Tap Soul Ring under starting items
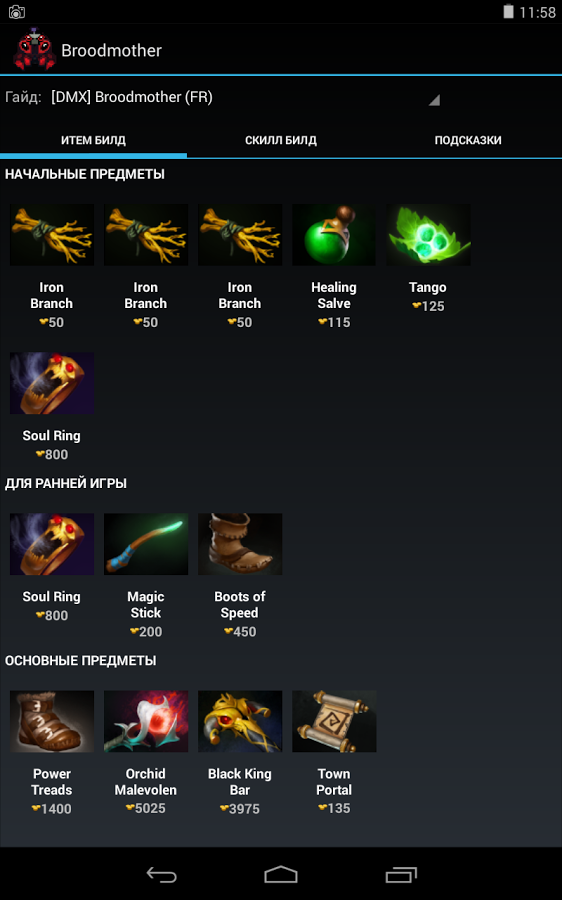This screenshot has width=562, height=900. click(52, 383)
